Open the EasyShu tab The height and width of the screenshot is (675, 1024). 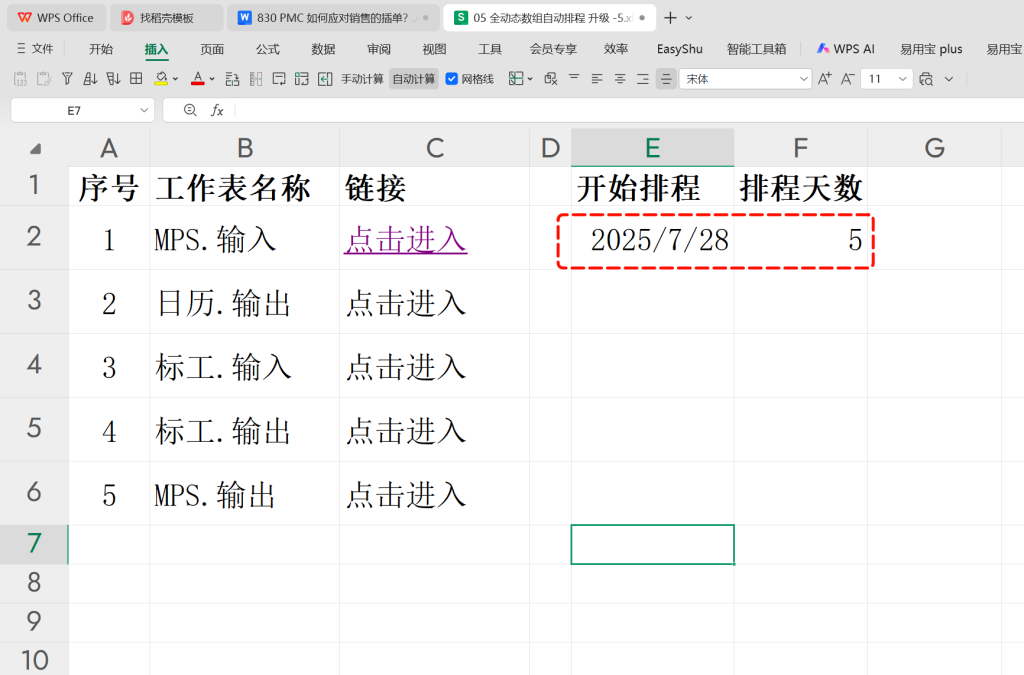pos(679,49)
